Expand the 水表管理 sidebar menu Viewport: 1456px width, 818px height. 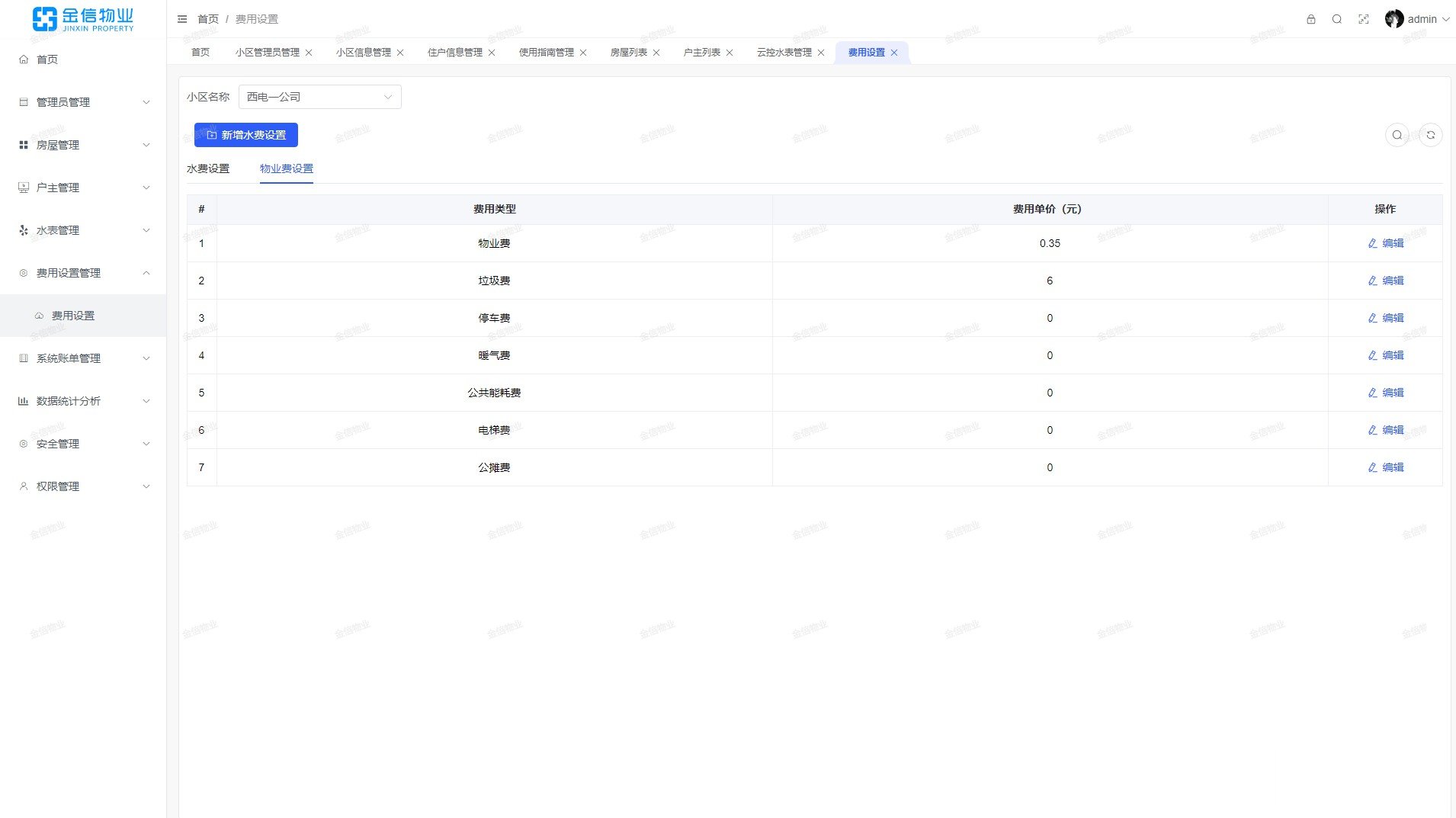[x=83, y=230]
